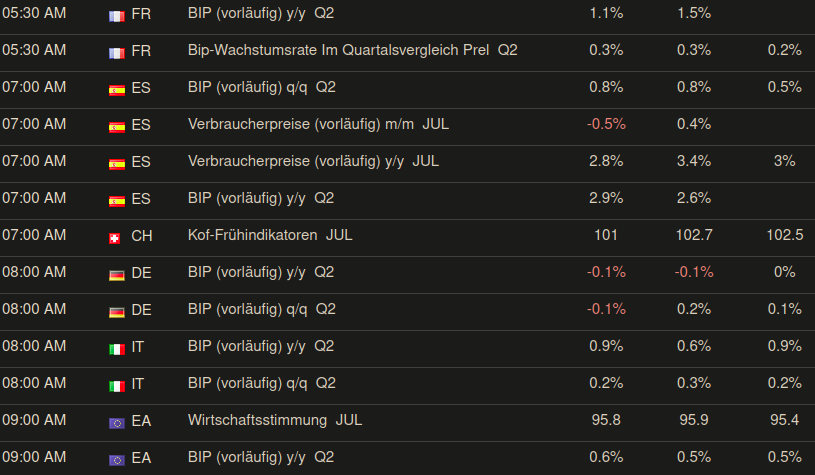Click the France flag in the Bip-Wachstumsrate row
This screenshot has height=475, width=815.
coord(117,51)
